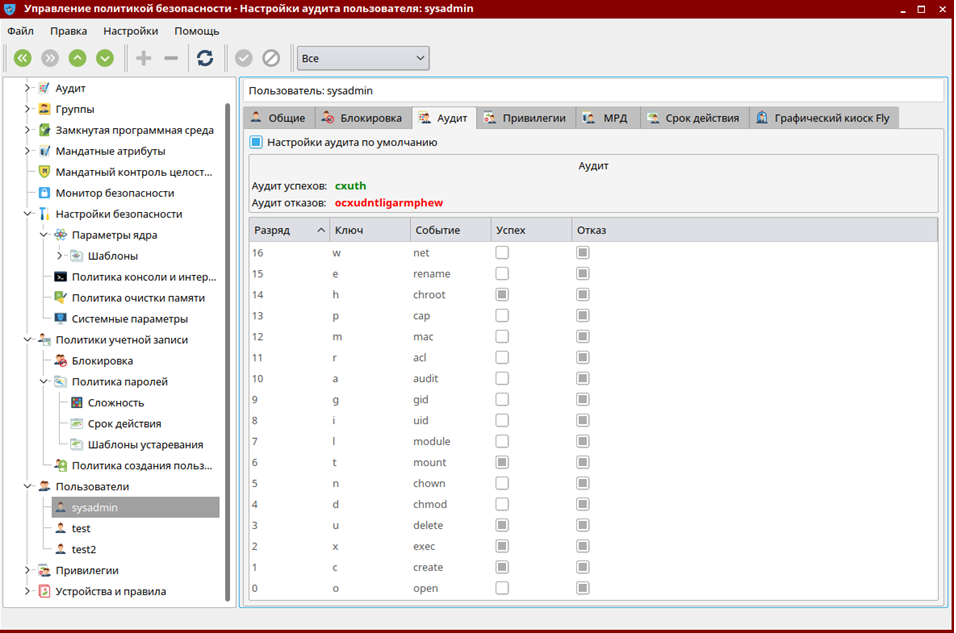Click the left panel vertical scrollbar

(228, 350)
